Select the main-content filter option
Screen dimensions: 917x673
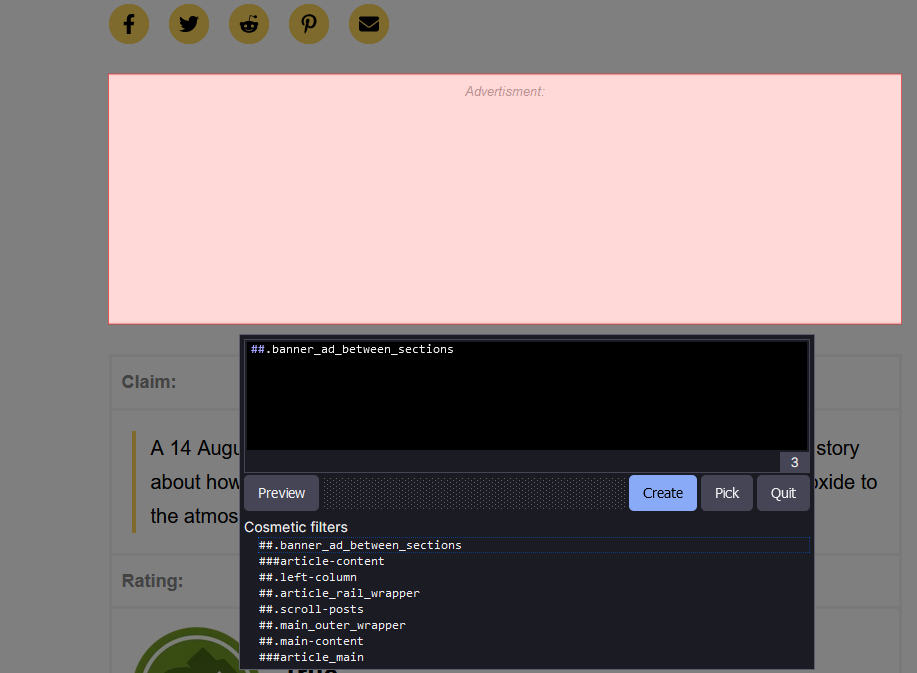(x=316, y=641)
